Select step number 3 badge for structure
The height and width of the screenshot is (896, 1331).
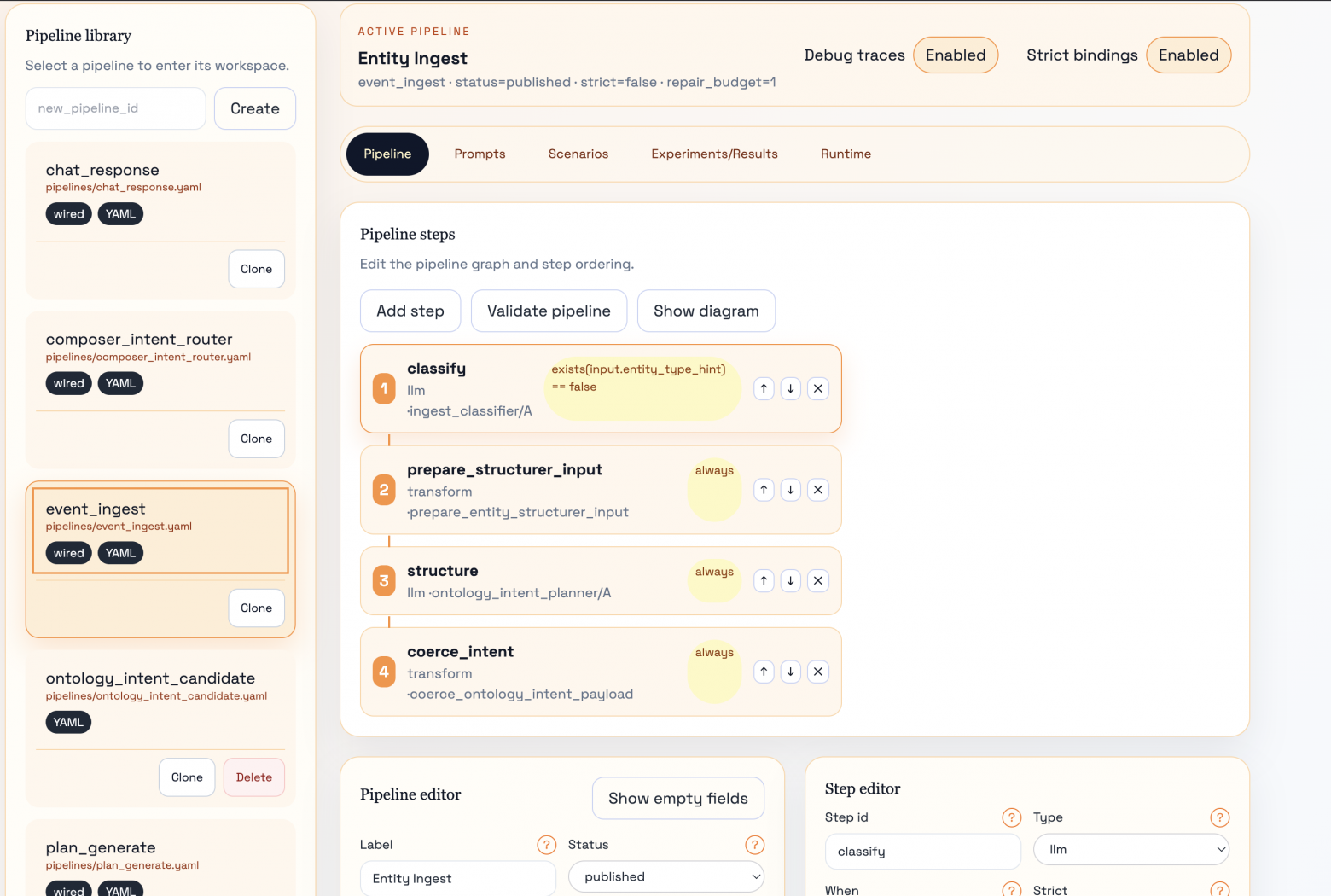click(x=384, y=581)
